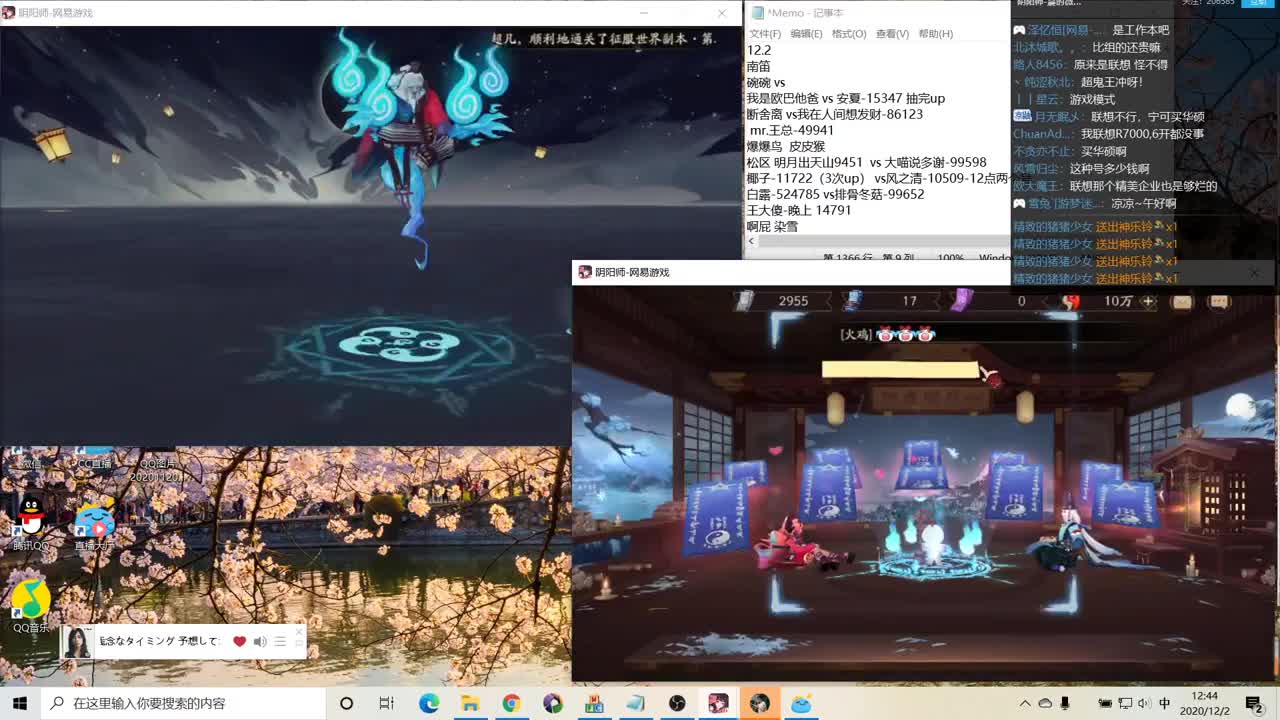Open the QQ图片 desktop file
Viewport: 1280px width, 720px height.
pyautogui.click(x=157, y=465)
